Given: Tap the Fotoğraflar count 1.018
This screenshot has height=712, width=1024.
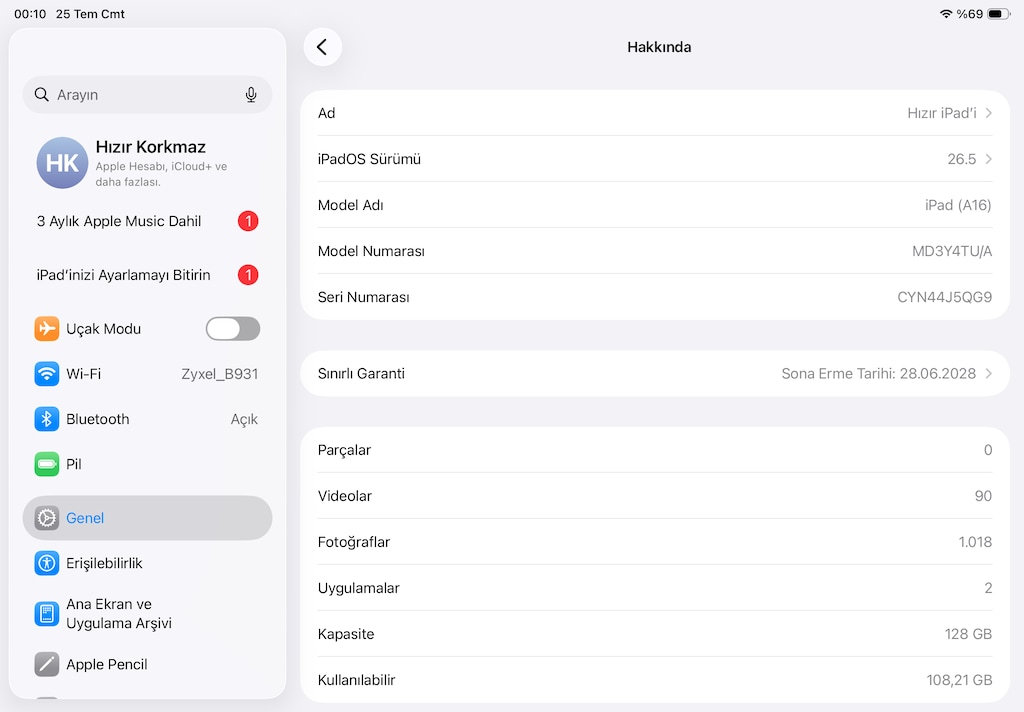Looking at the screenshot, I should [975, 542].
